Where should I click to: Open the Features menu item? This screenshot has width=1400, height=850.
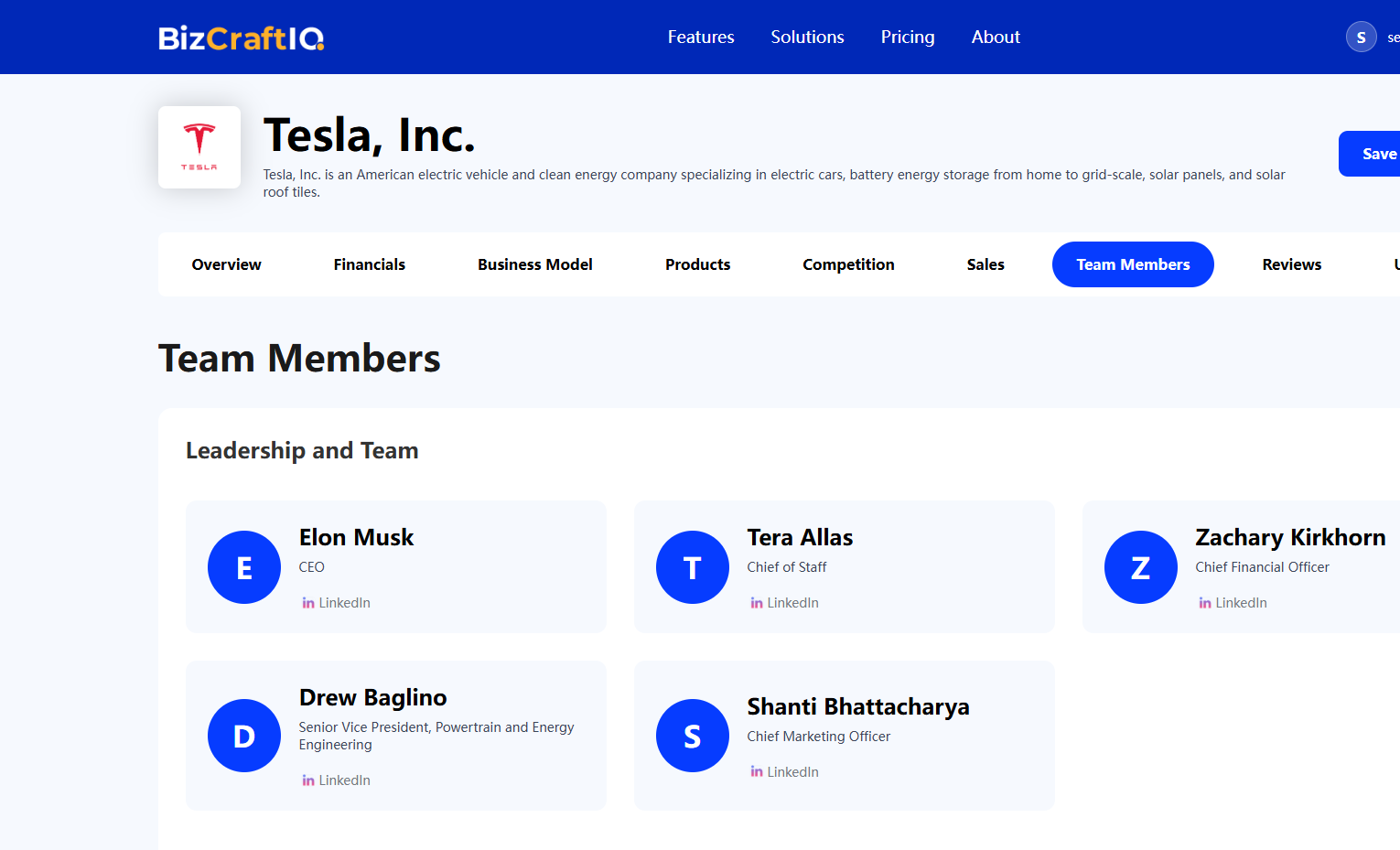click(701, 37)
